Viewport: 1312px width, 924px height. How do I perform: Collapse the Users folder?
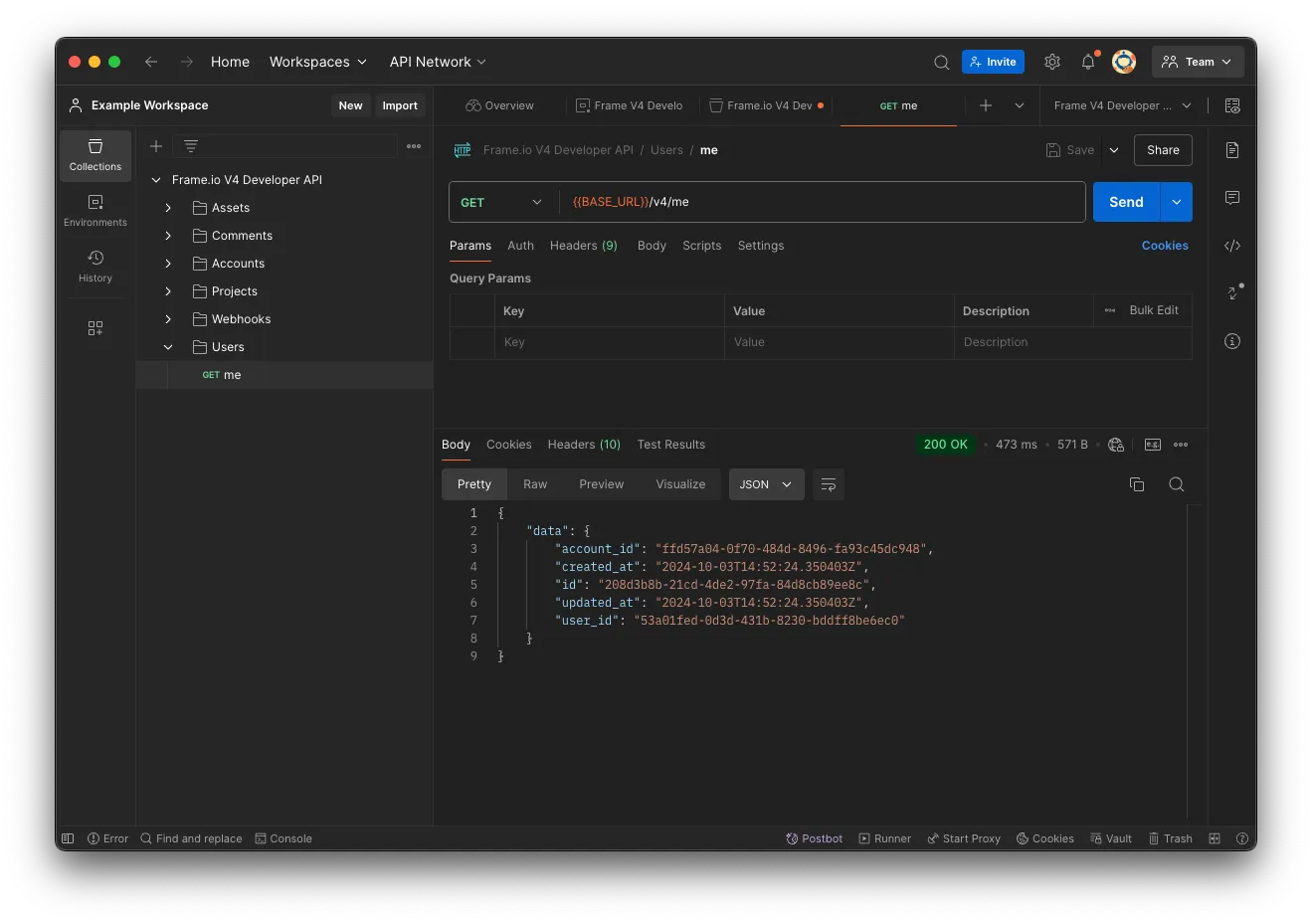(x=168, y=347)
